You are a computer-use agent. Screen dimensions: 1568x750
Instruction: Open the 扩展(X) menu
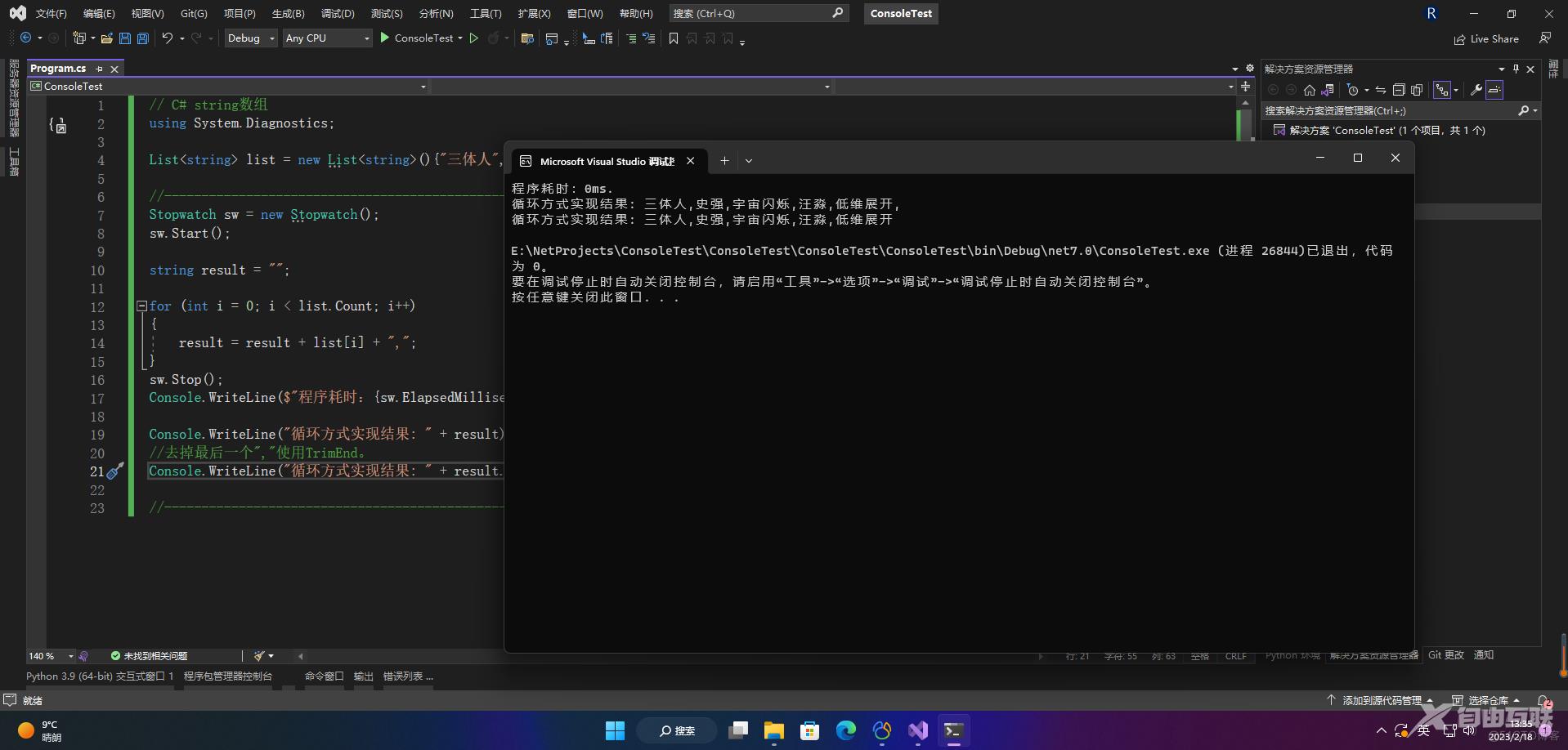tap(534, 14)
